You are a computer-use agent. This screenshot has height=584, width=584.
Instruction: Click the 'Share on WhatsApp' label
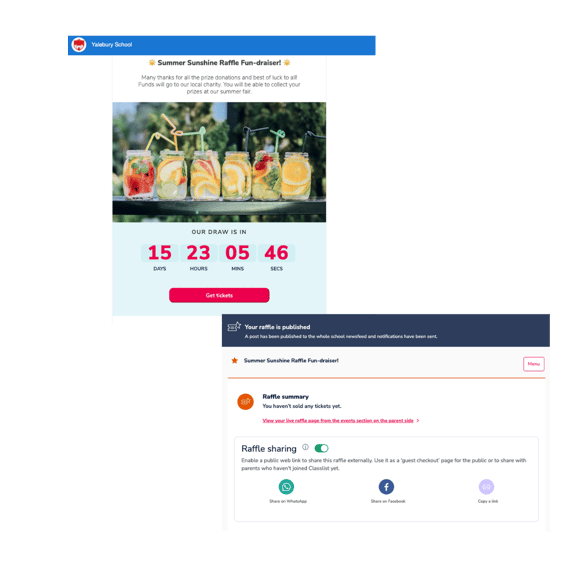point(288,501)
